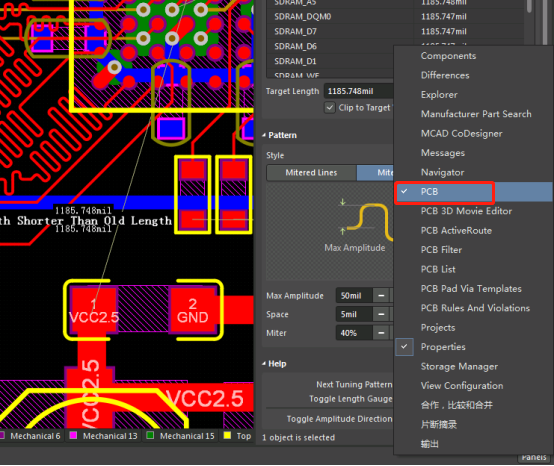Image resolution: width=554 pixels, height=466 pixels.
Task: Select the 合作, 比较和合并 menu entry
Action: pyautogui.click(x=456, y=405)
